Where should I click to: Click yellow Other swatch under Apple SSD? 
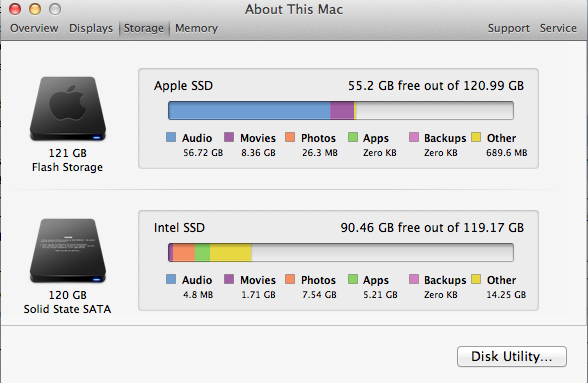[x=476, y=137]
